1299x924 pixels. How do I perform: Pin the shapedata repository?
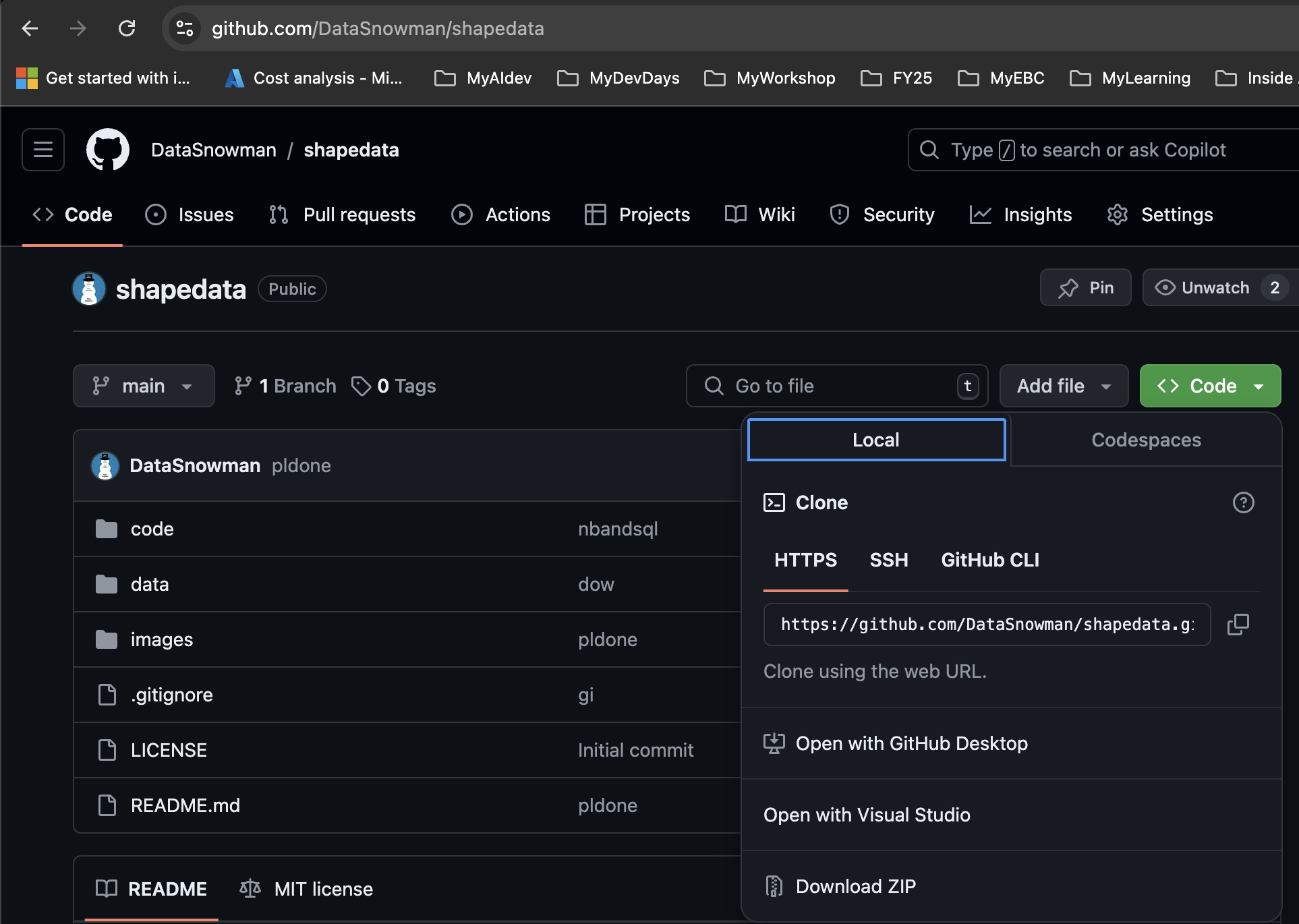click(x=1085, y=288)
